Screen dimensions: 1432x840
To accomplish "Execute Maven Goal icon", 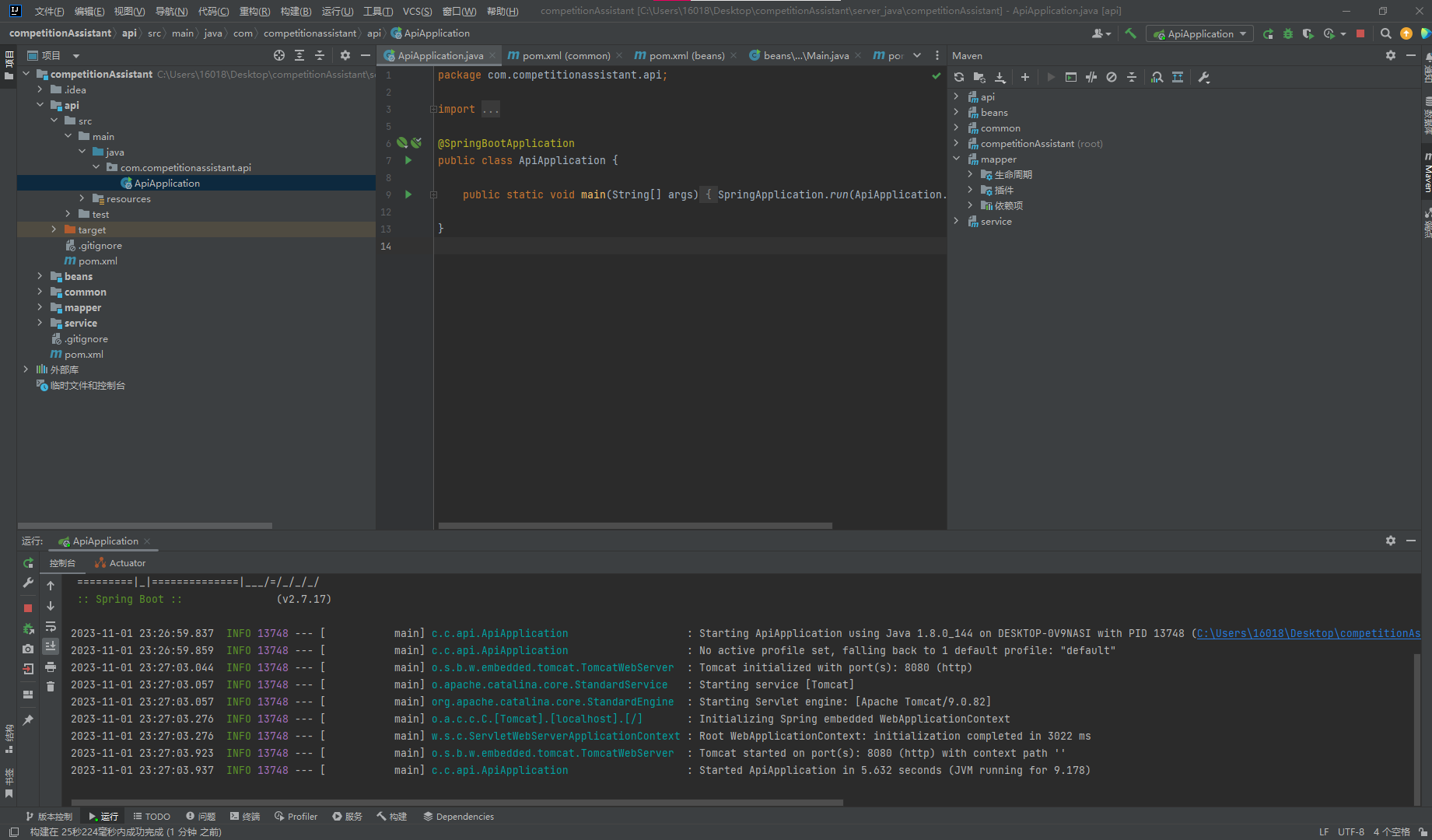I will [x=1071, y=77].
